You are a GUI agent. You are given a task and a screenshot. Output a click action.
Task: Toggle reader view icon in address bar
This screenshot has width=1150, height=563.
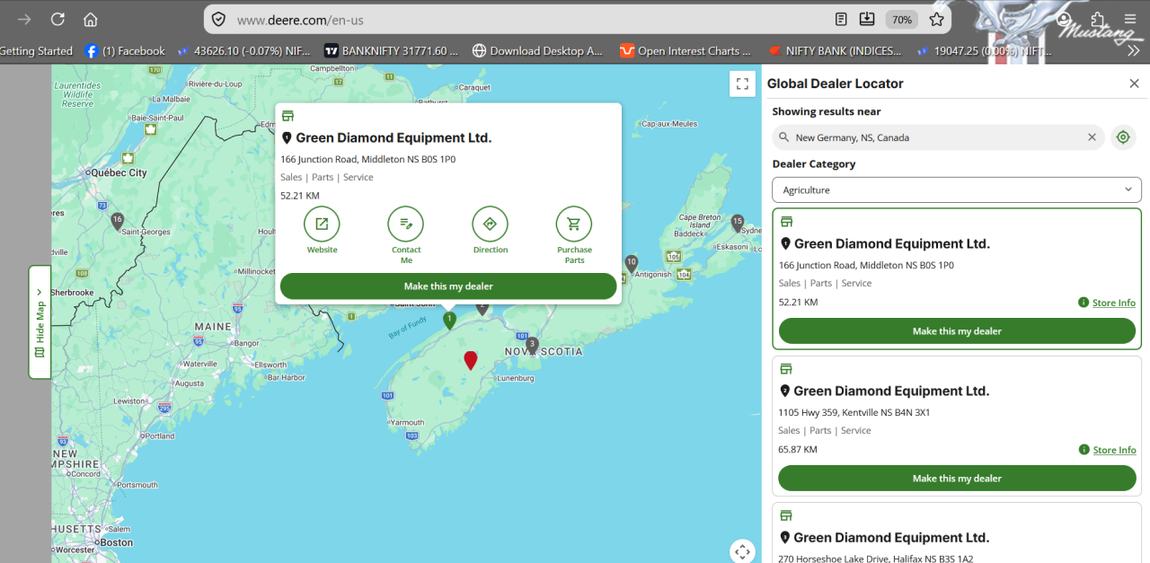pyautogui.click(x=841, y=20)
